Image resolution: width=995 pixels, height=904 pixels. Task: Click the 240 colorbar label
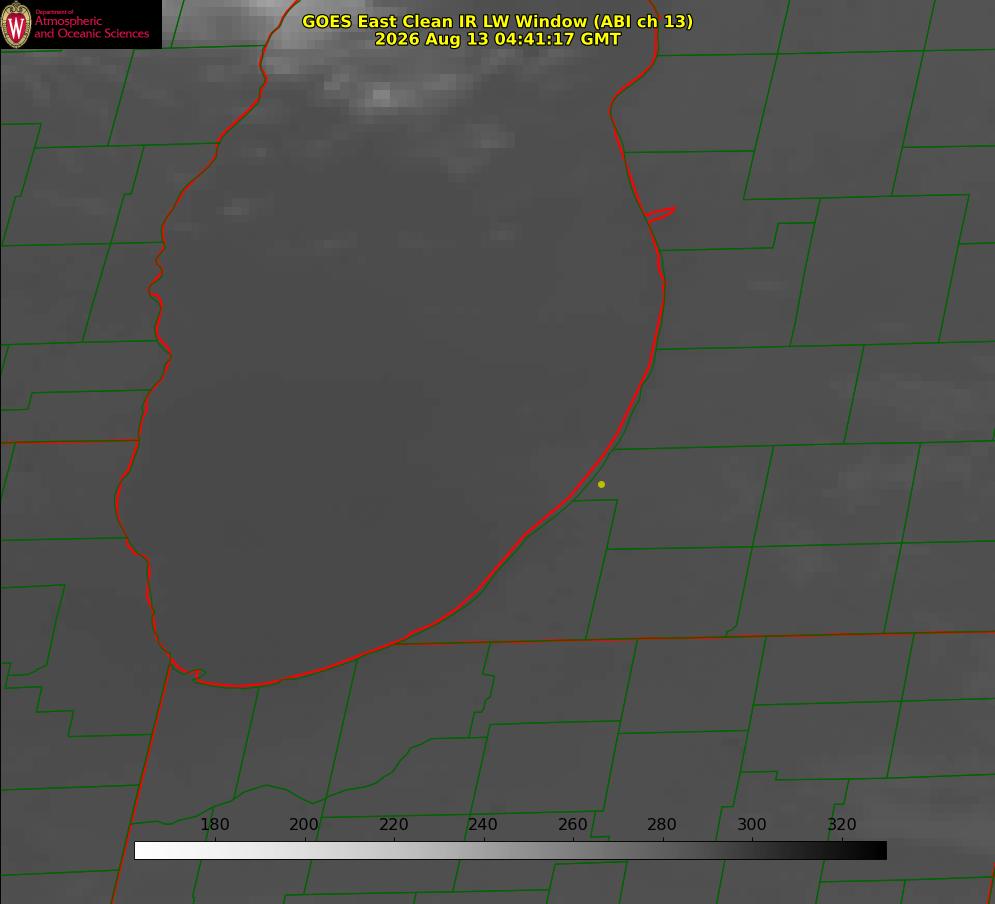(x=482, y=825)
